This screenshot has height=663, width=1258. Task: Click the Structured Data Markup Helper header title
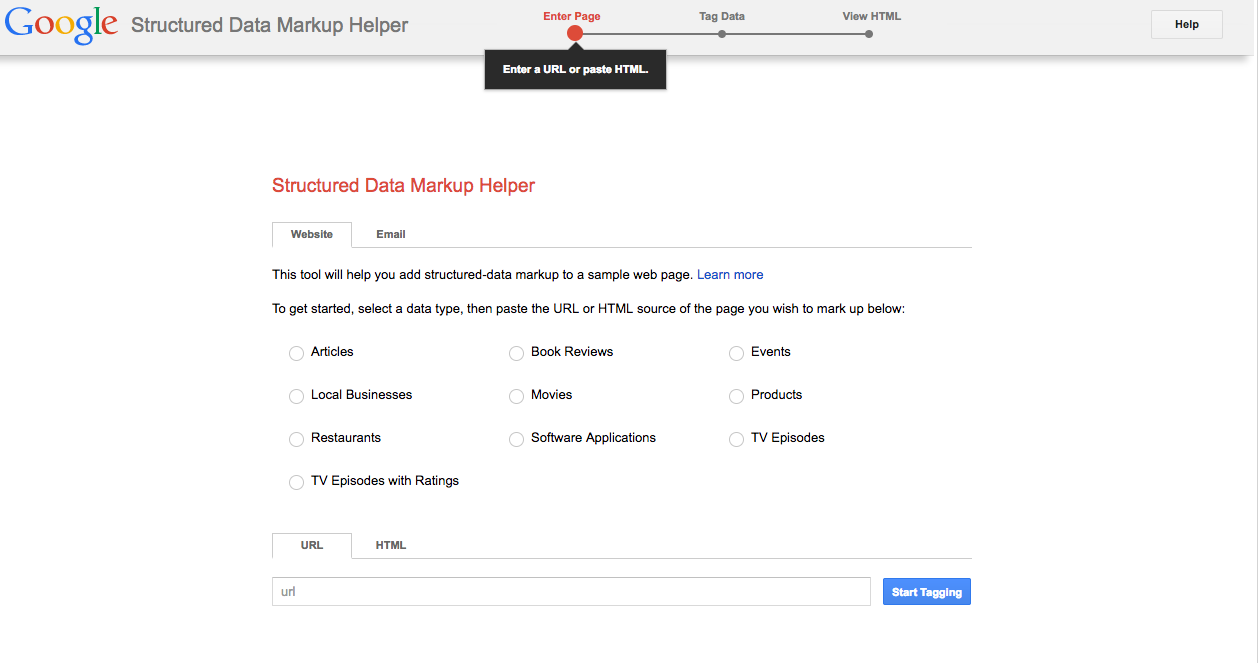tap(270, 25)
